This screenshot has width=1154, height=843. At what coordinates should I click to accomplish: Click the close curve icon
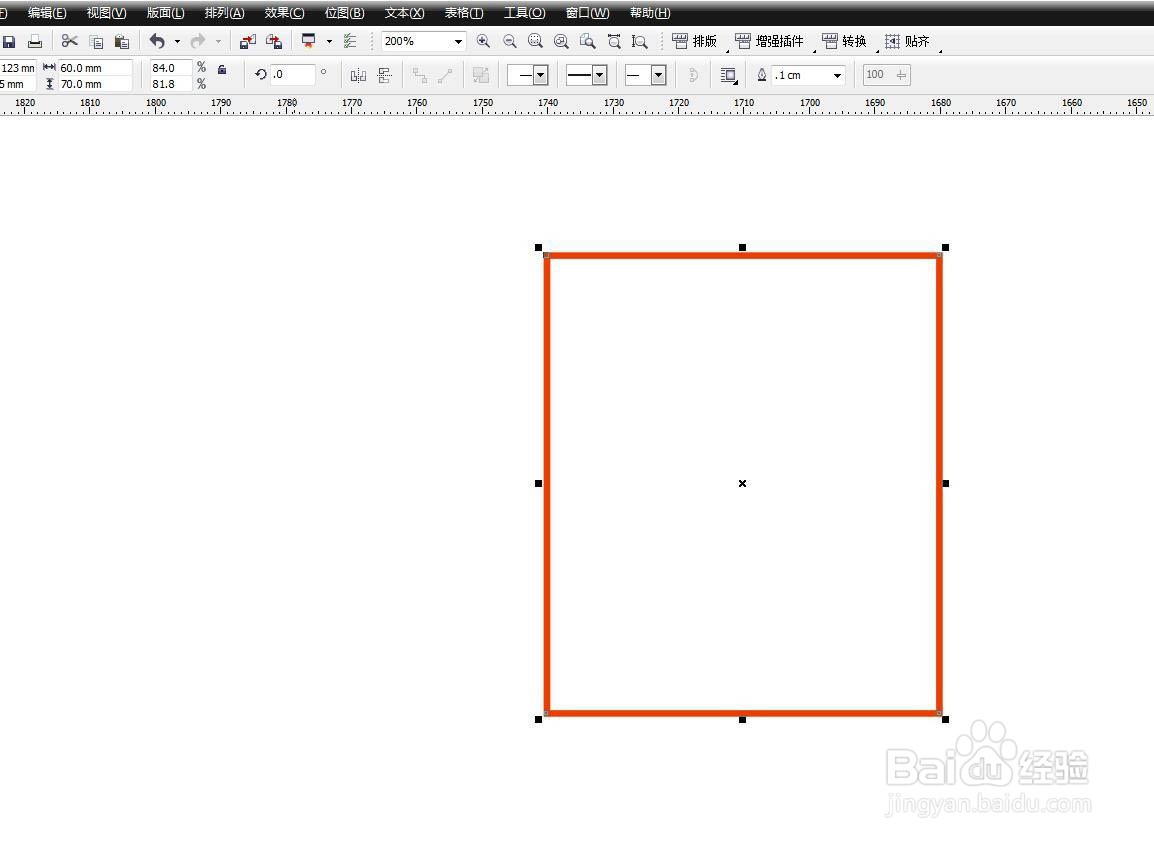pyautogui.click(x=693, y=75)
